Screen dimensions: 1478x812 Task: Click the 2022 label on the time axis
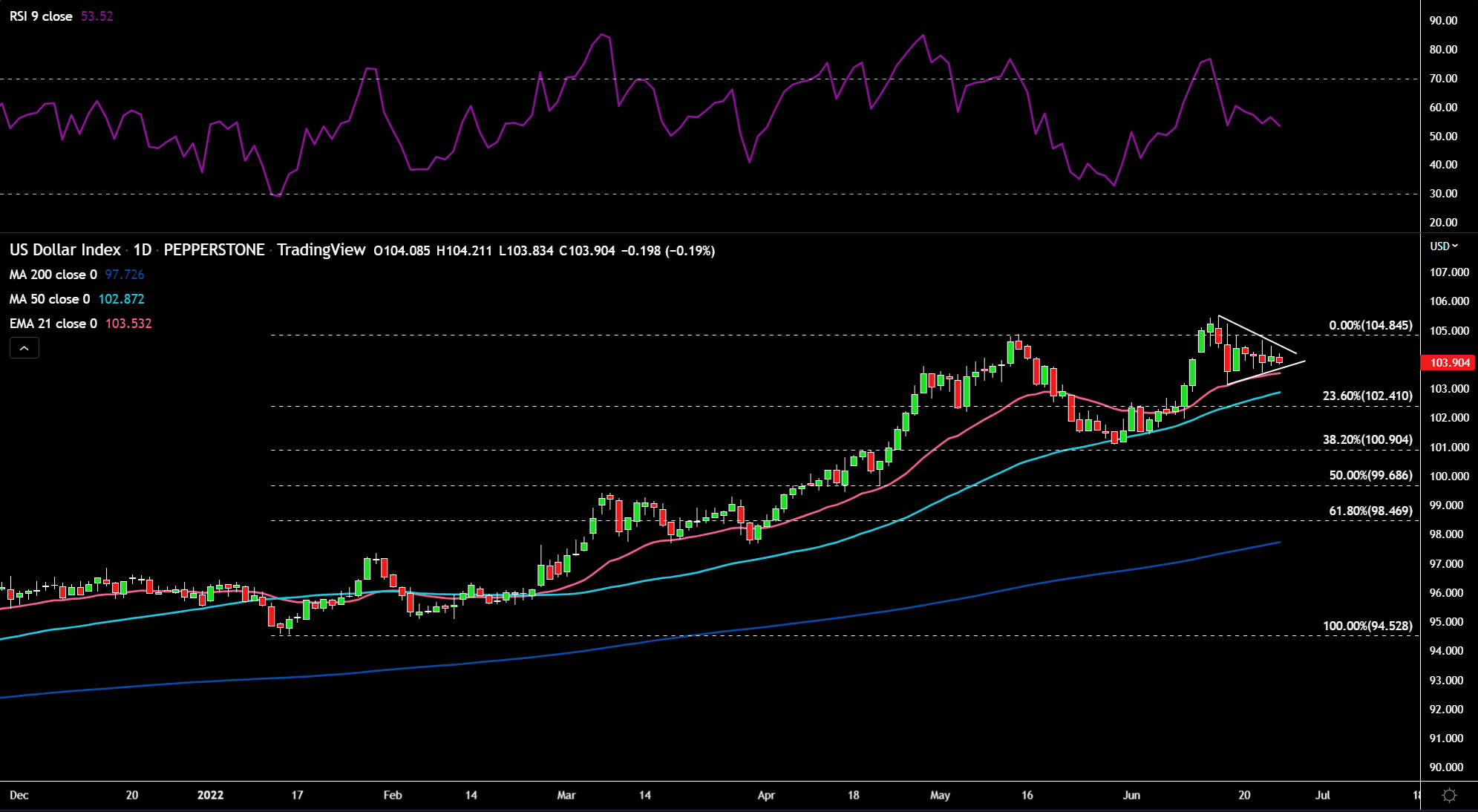210,796
